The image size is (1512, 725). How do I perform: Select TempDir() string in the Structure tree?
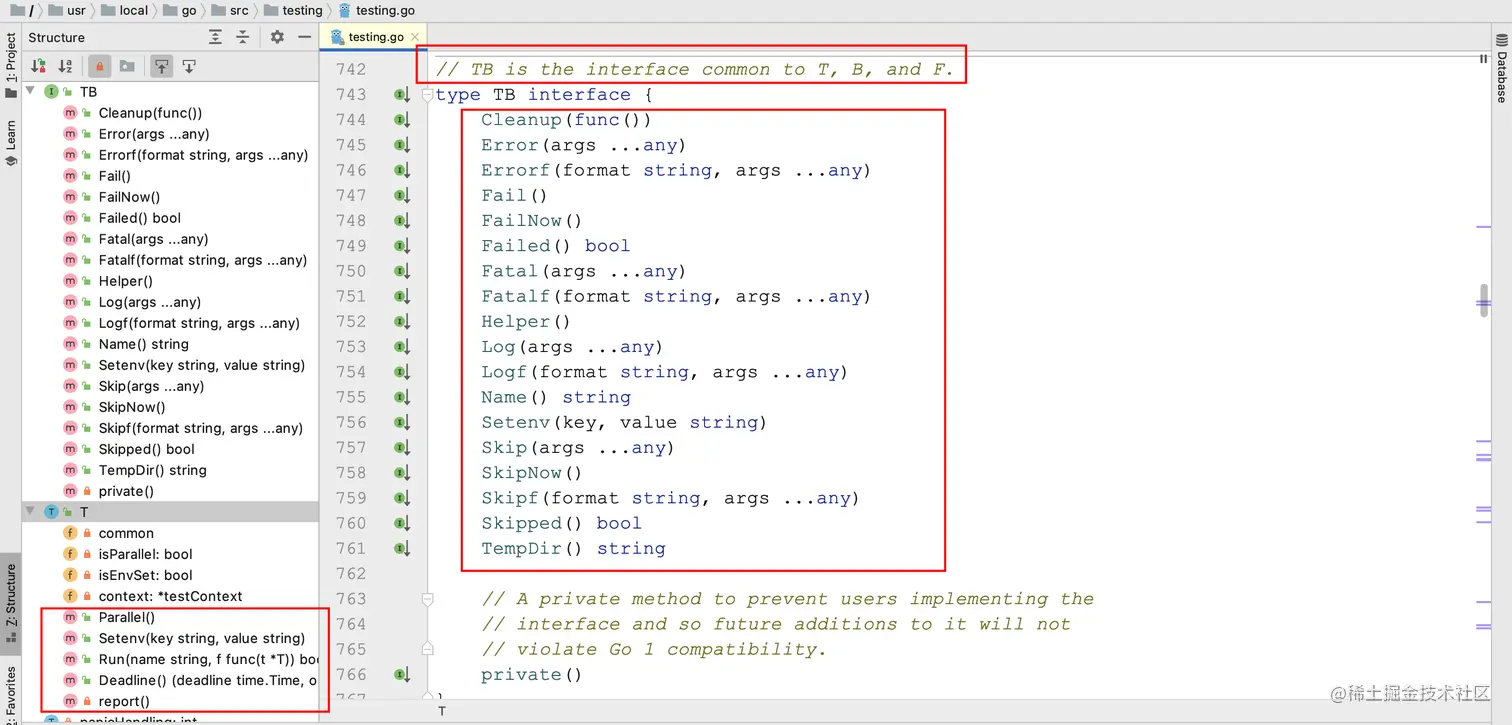152,470
